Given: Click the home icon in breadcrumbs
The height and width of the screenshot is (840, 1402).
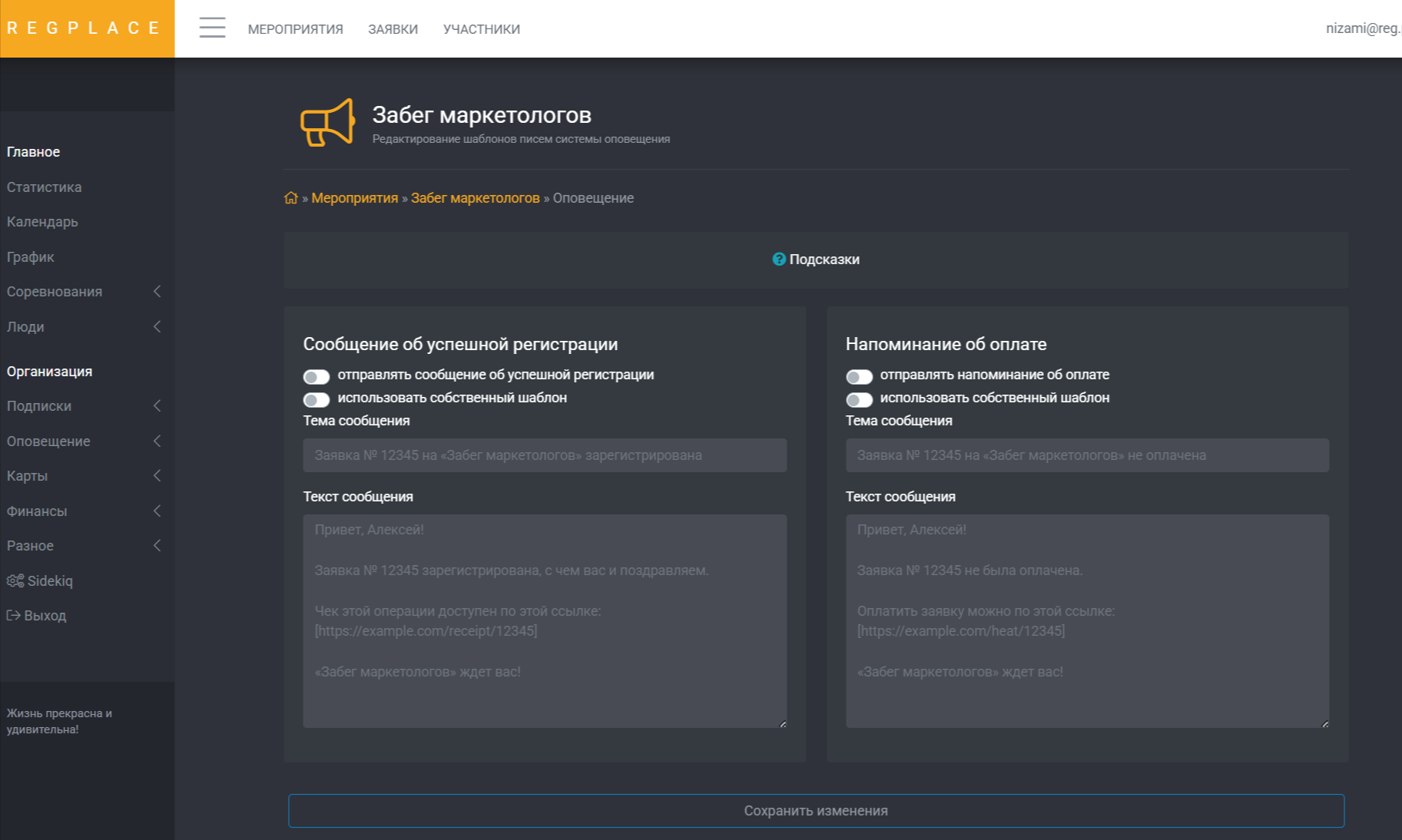Looking at the screenshot, I should click(290, 197).
